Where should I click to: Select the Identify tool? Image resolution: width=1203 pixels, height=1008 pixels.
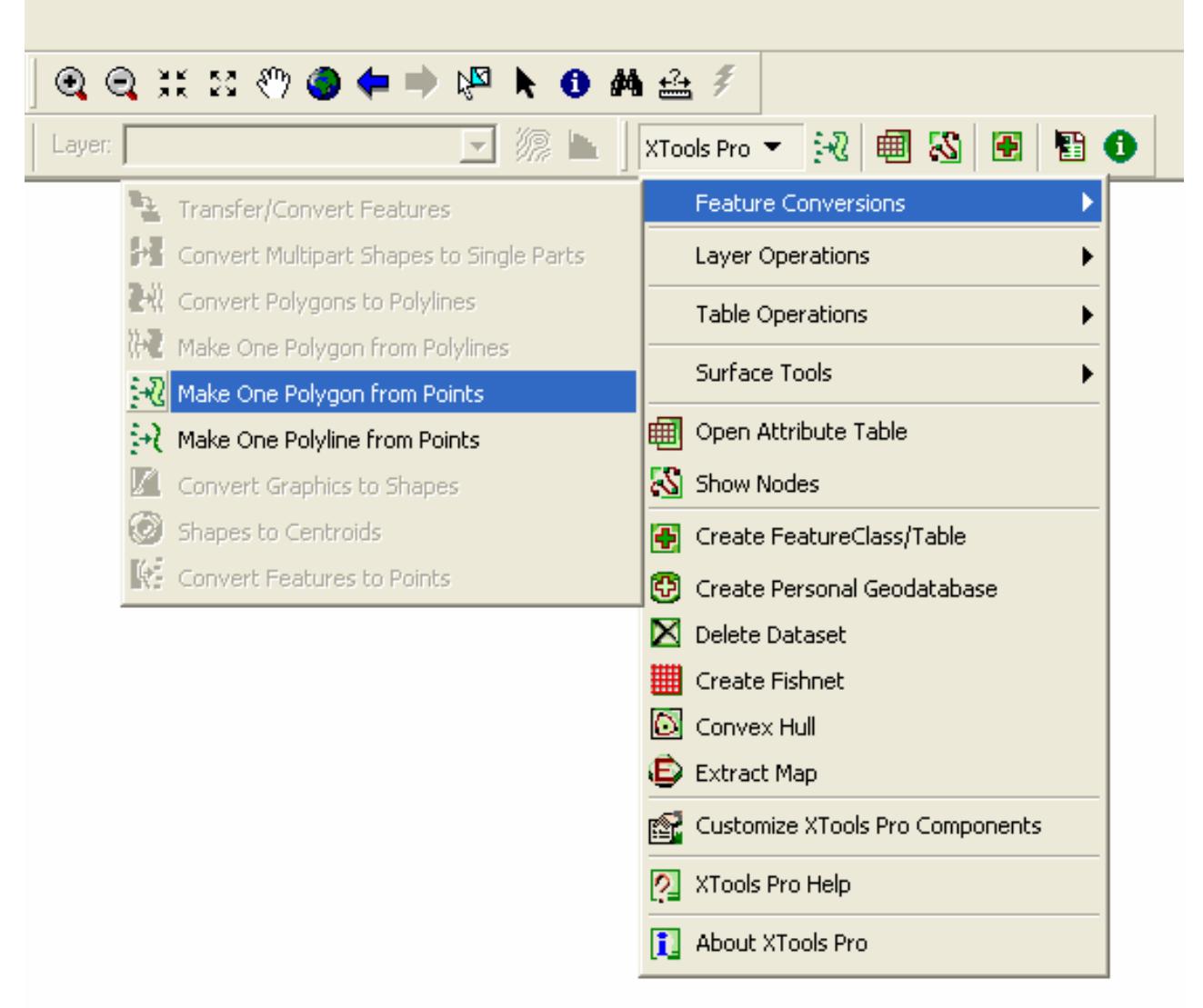[x=576, y=83]
